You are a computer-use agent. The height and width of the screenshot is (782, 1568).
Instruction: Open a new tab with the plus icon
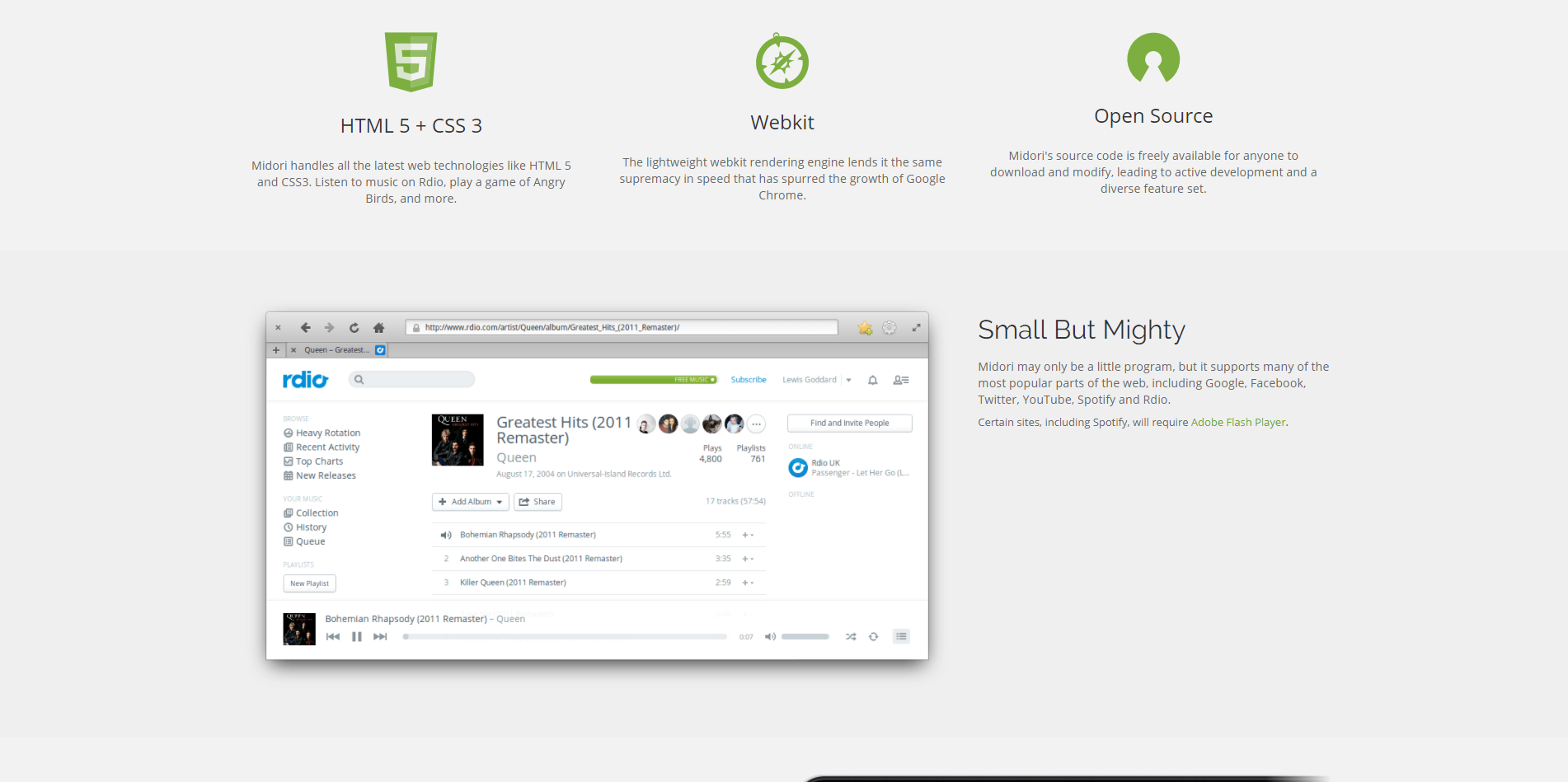click(276, 350)
